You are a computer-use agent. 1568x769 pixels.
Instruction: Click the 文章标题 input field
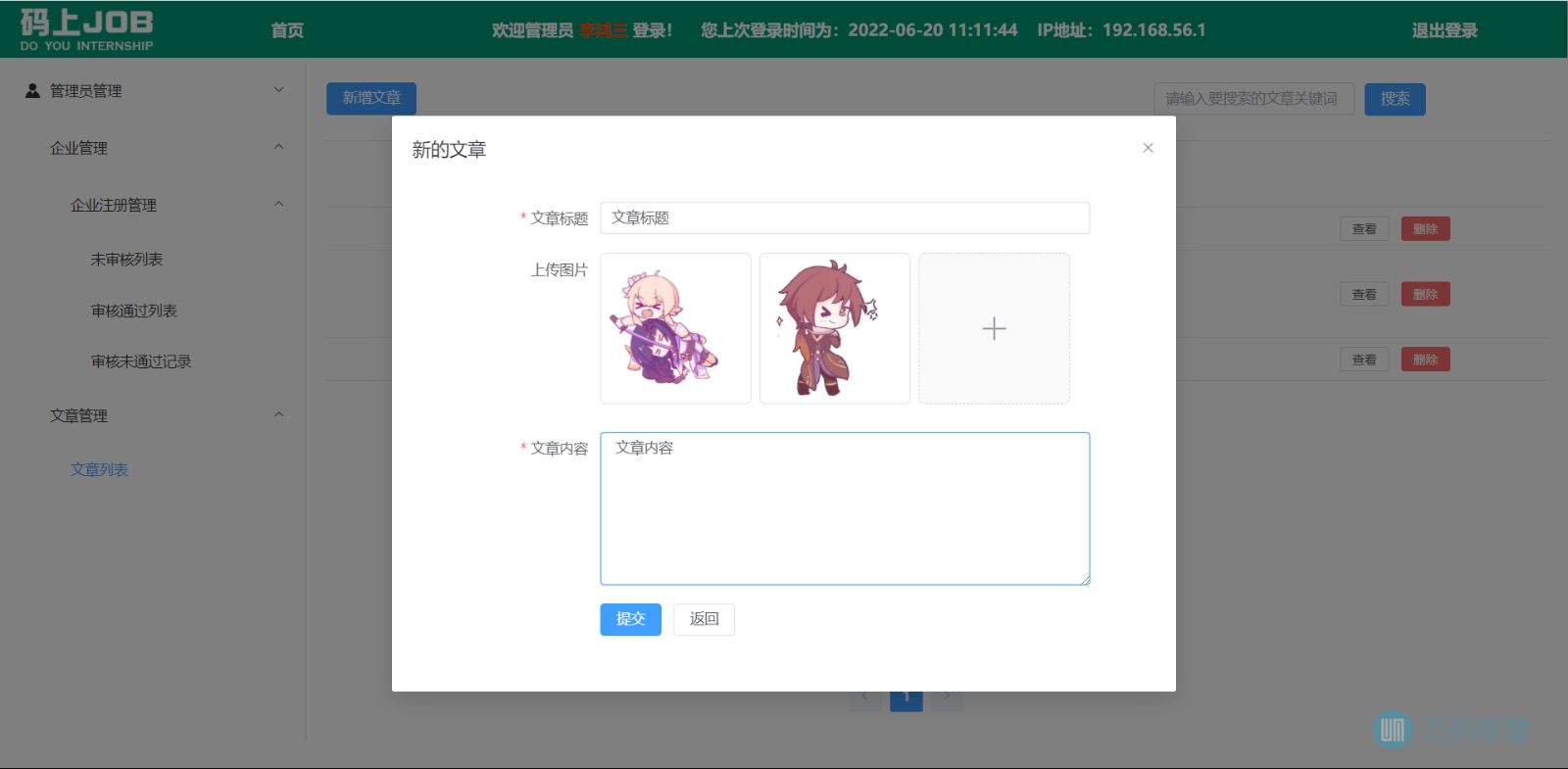845,217
